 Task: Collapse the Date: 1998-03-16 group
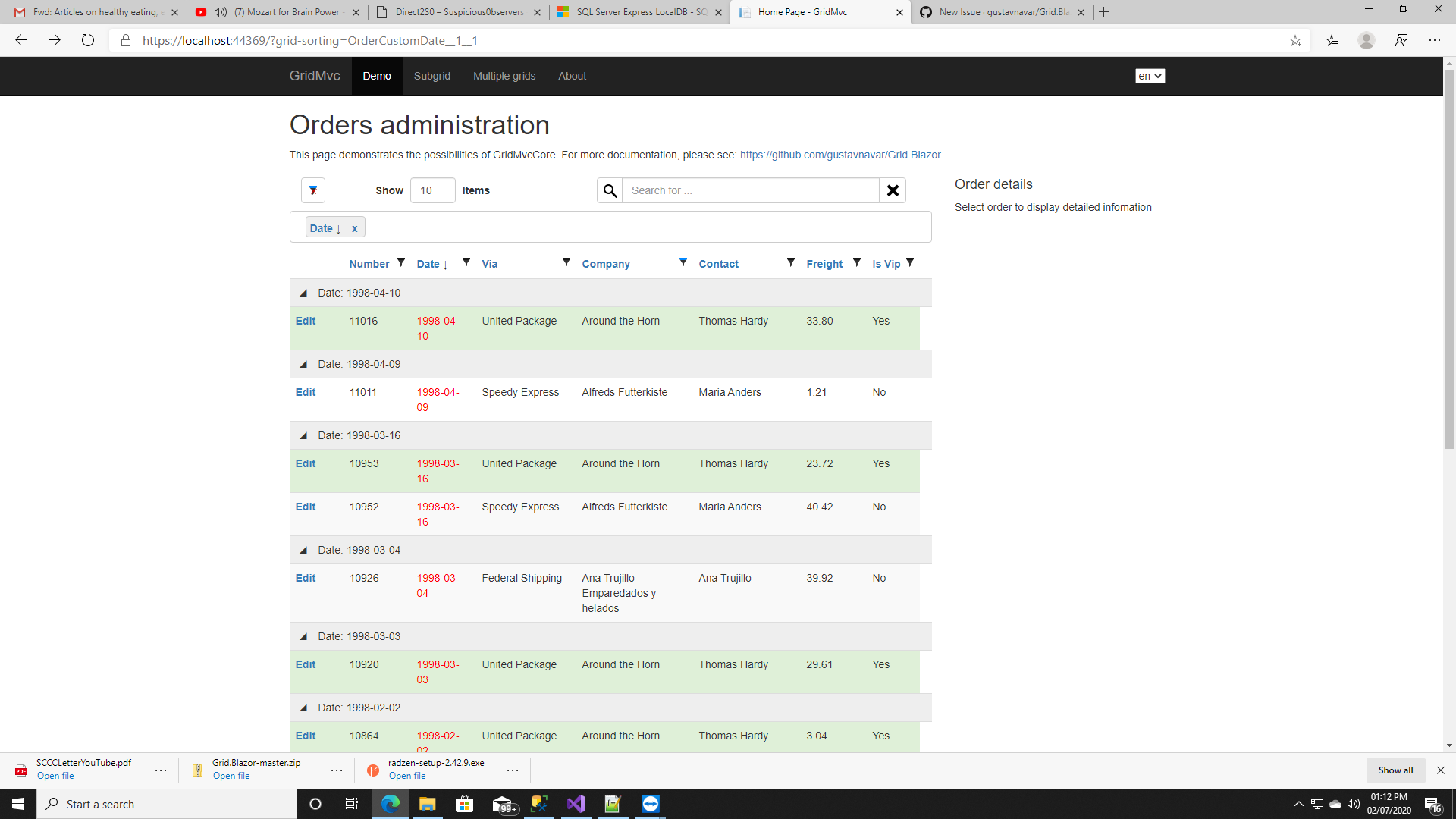[x=303, y=435]
